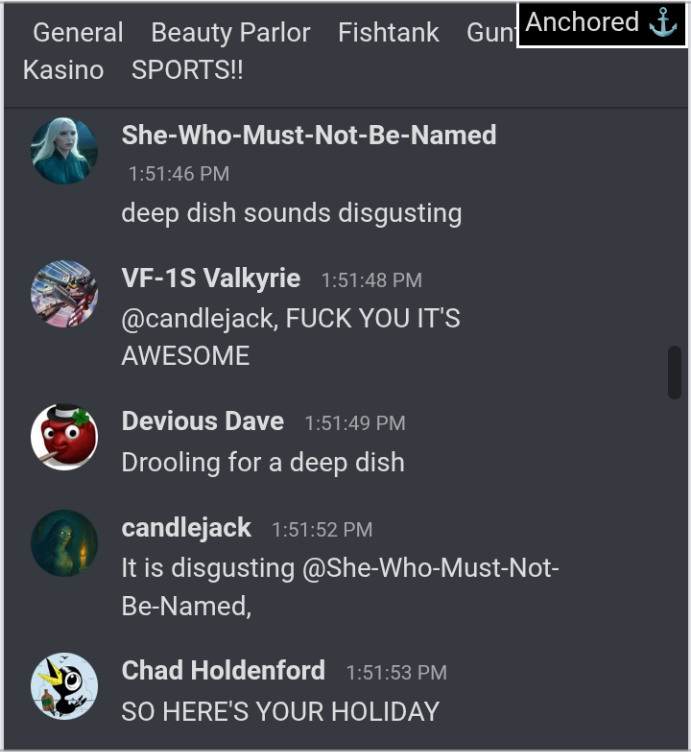Click the Devious Dave username
The height and width of the screenshot is (752, 691).
(203, 421)
